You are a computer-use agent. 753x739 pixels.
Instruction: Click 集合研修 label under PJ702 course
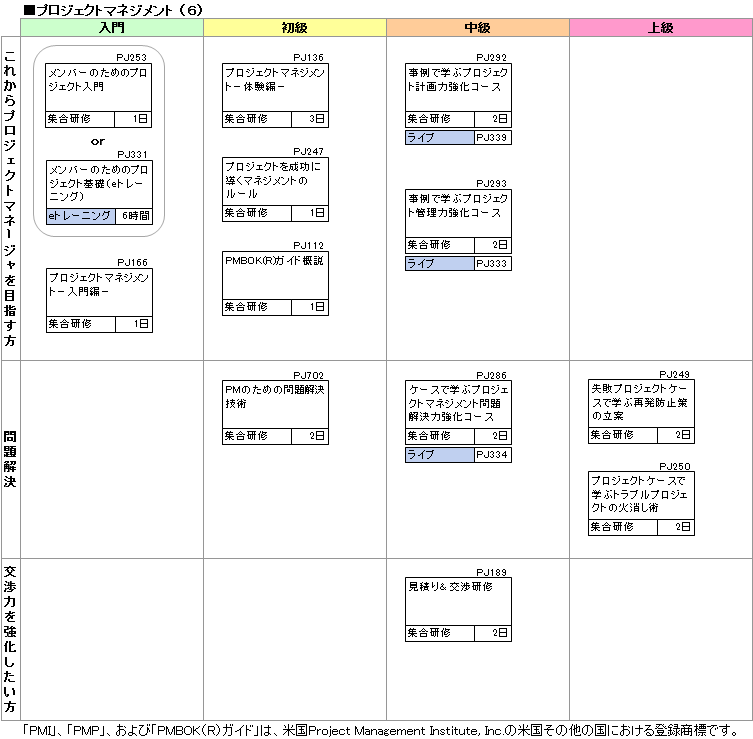[x=256, y=436]
